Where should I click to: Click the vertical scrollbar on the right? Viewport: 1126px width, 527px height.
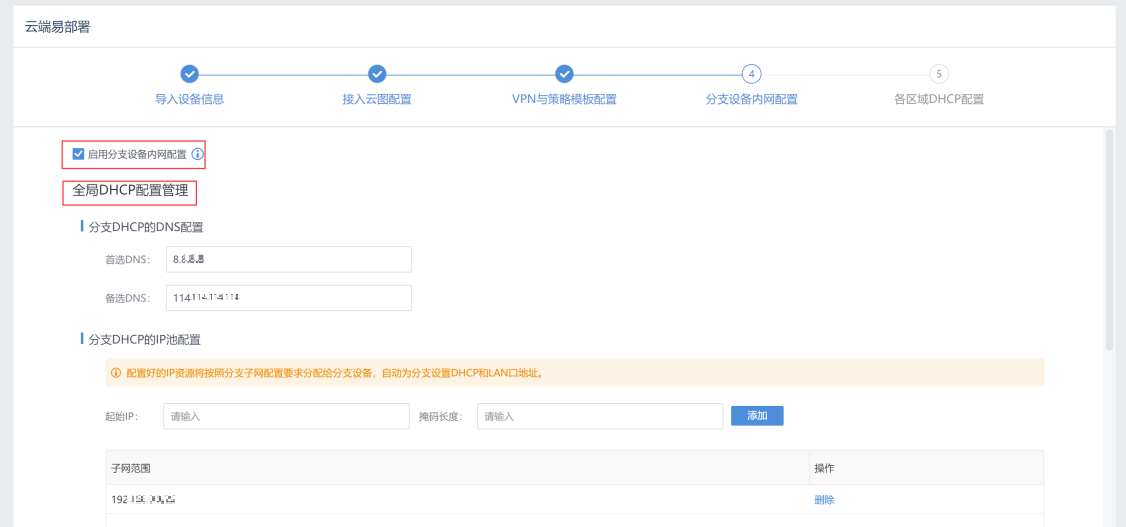point(1108,240)
